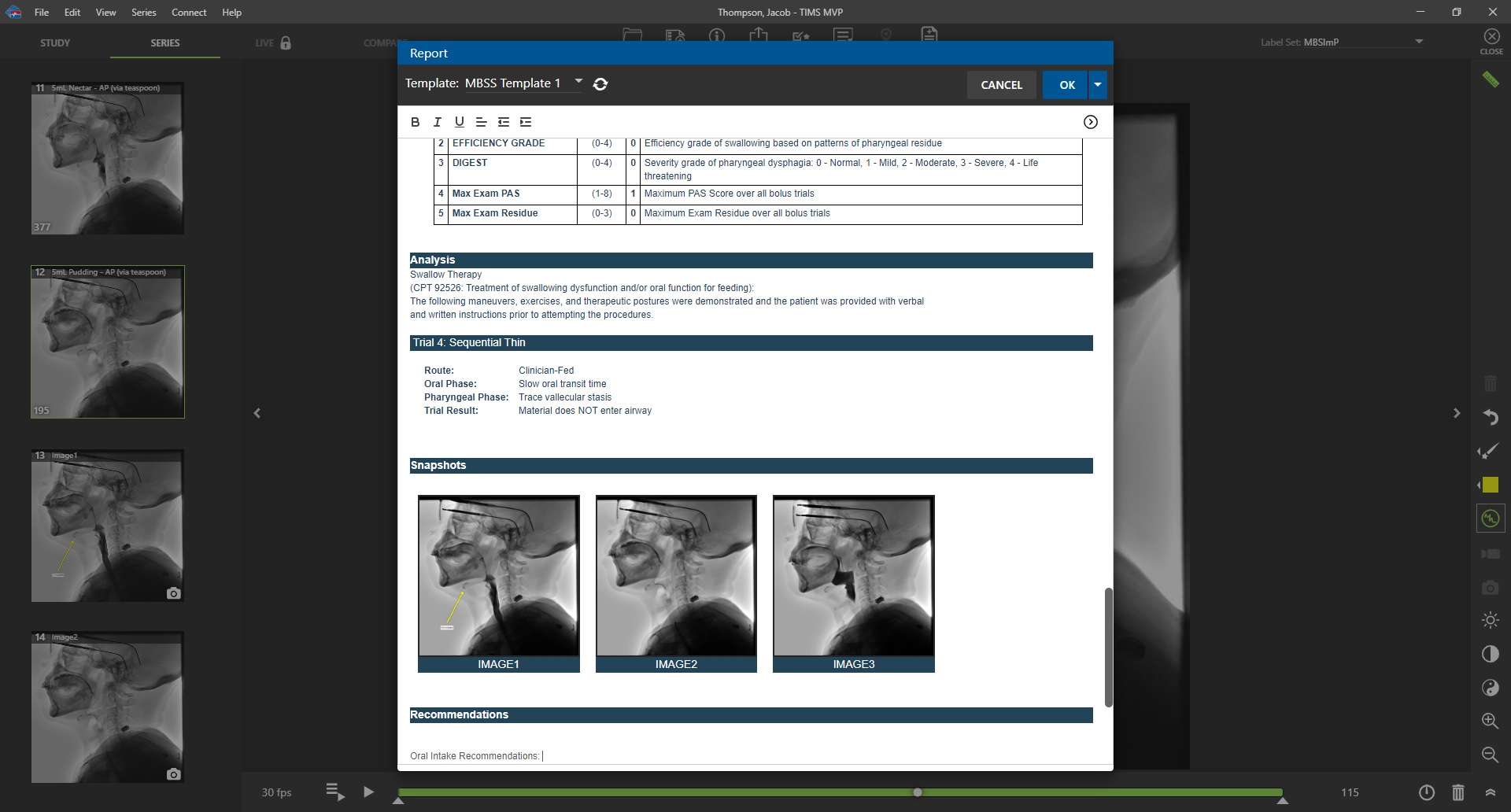
Task: Expand the OK button dropdown arrow
Action: pyautogui.click(x=1097, y=85)
